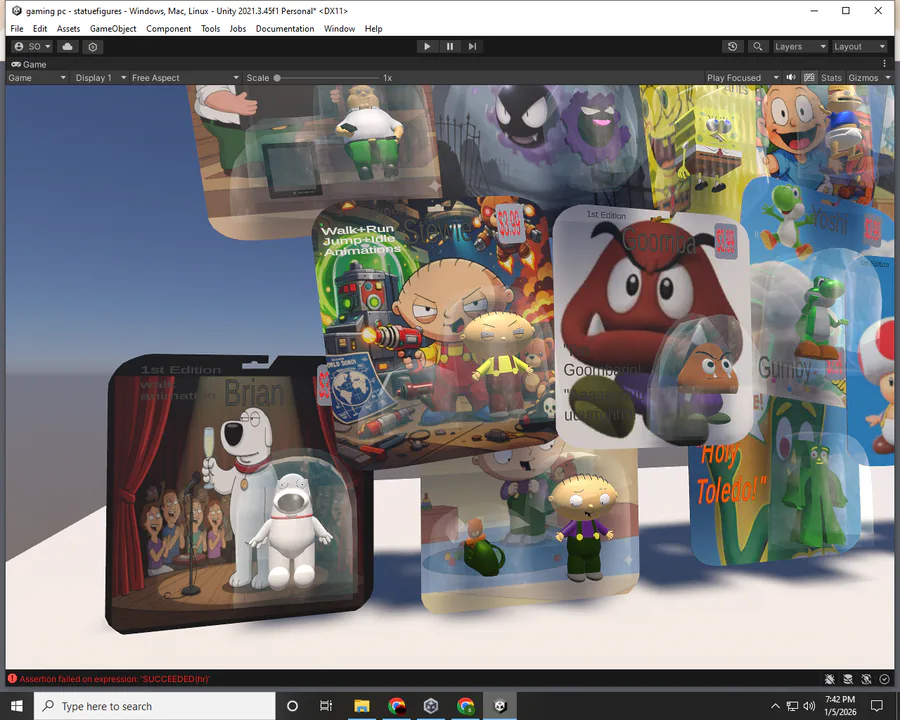Screen dimensions: 900x720
Task: Open the Window menu
Action: coord(339,29)
